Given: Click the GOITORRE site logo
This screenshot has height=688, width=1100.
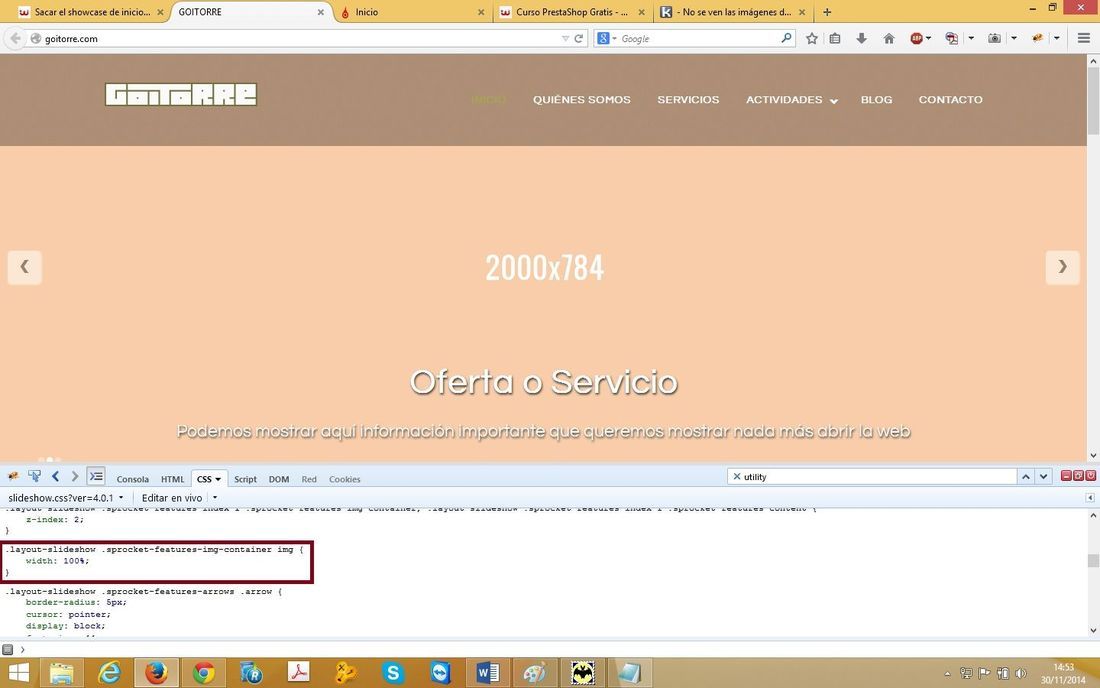Looking at the screenshot, I should tap(181, 95).
